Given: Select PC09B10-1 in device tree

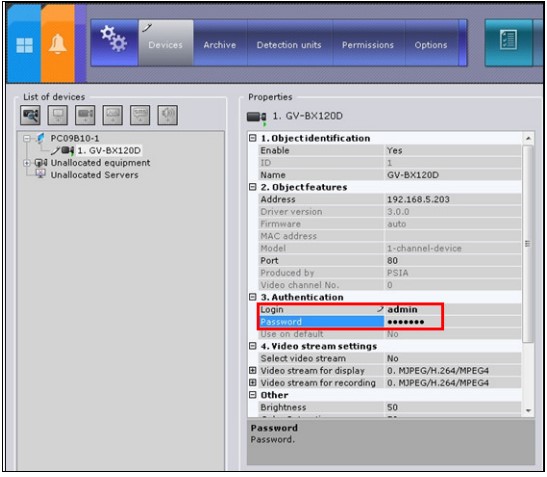Looking at the screenshot, I should 75,139.
